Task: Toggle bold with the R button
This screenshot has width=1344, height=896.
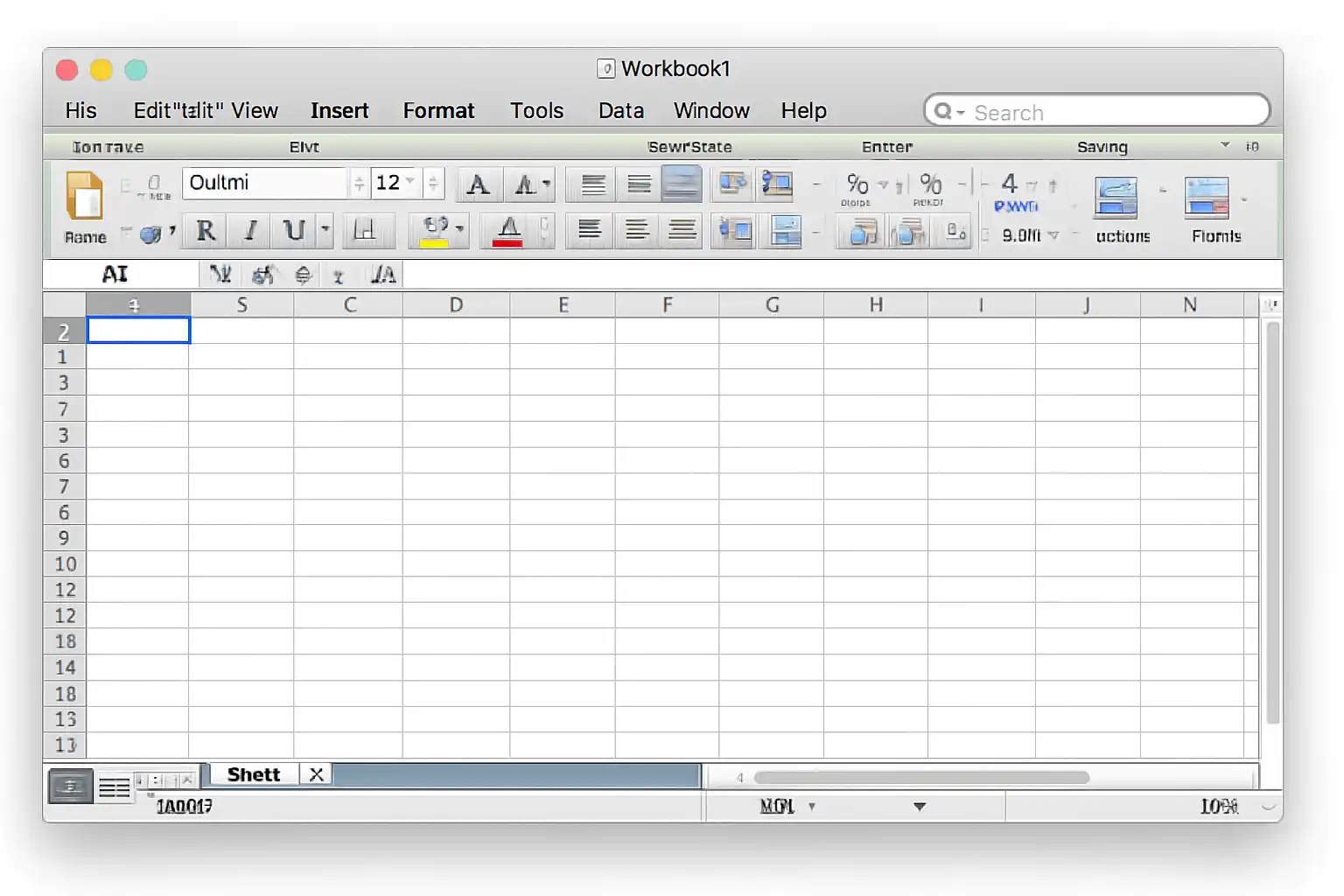Action: point(206,230)
